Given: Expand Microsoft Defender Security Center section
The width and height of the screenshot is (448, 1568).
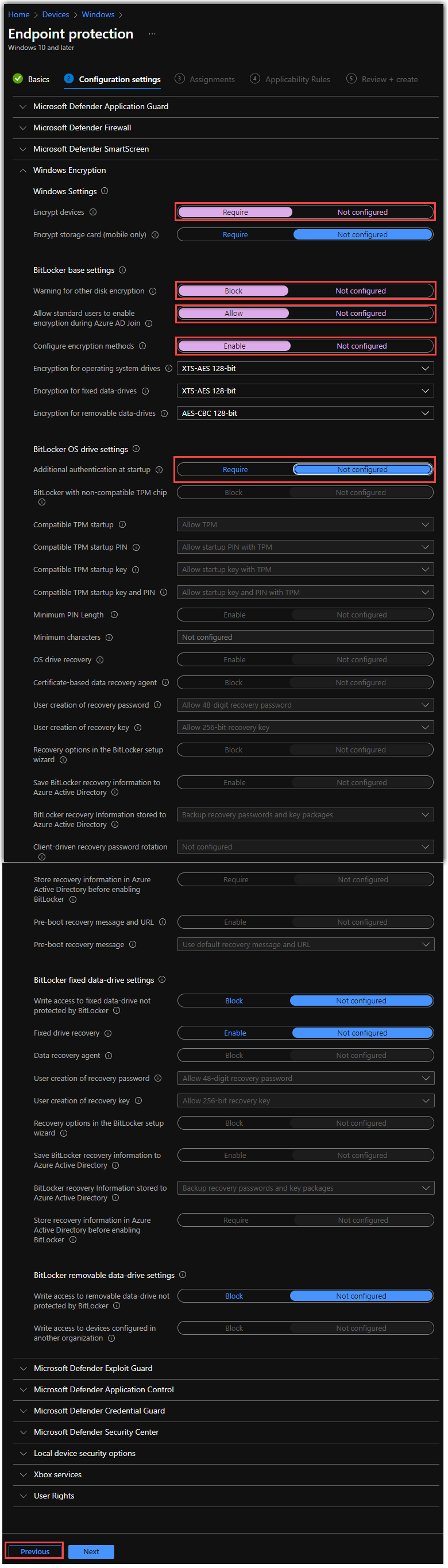Looking at the screenshot, I should [226, 1433].
